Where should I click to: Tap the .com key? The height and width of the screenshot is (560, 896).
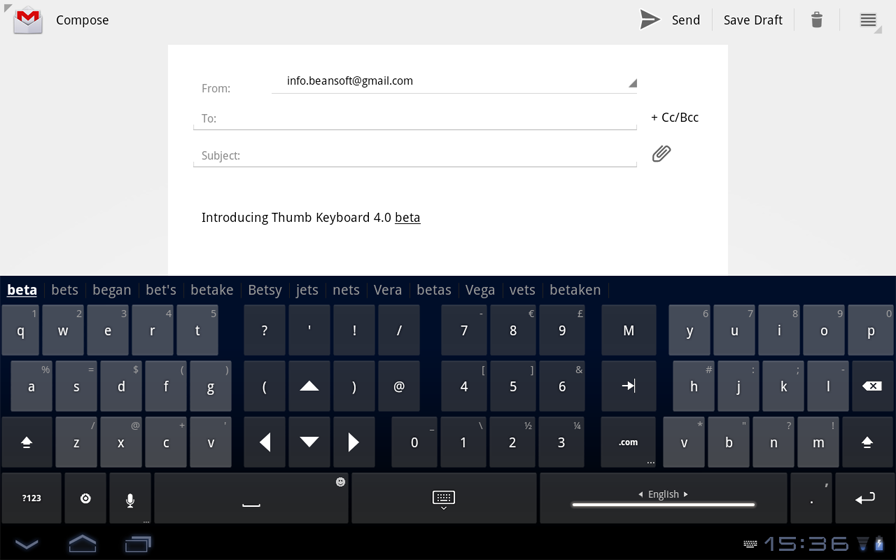[x=629, y=442]
